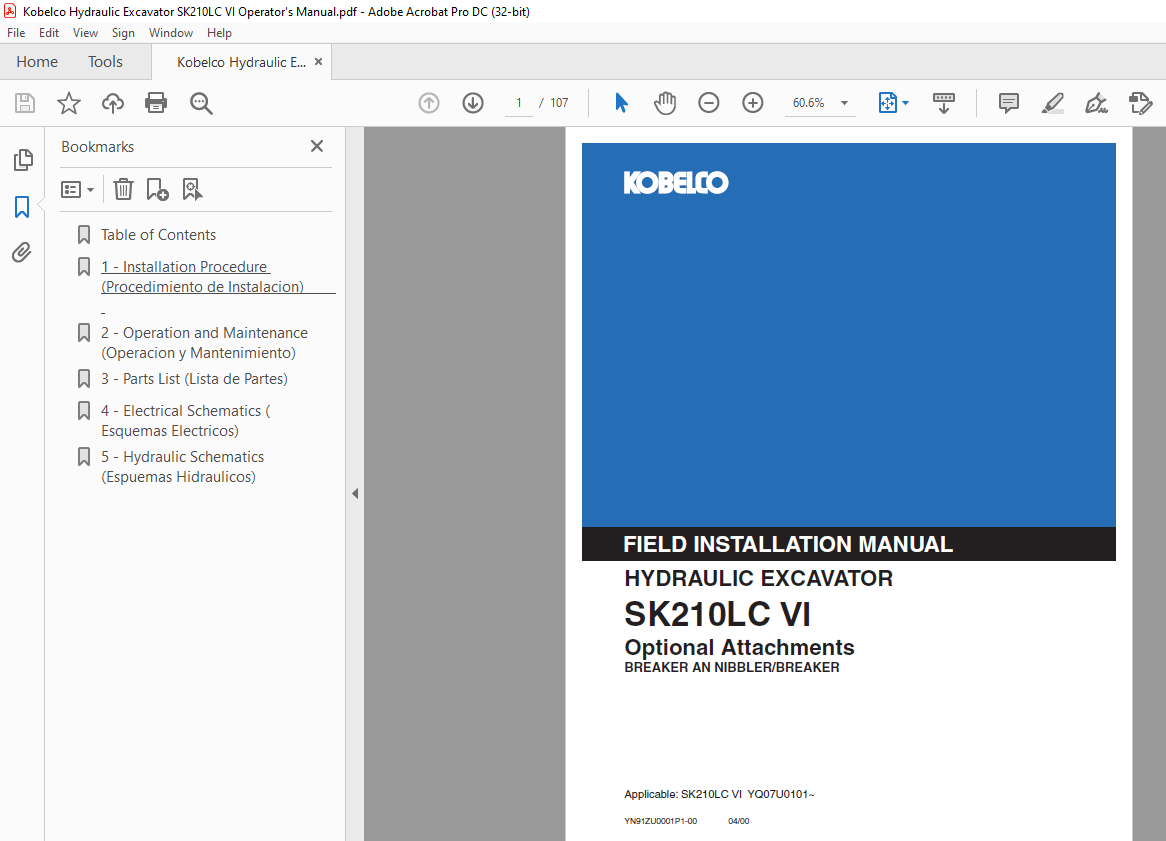1166x841 pixels.
Task: Add a new bookmark
Action: 157,189
